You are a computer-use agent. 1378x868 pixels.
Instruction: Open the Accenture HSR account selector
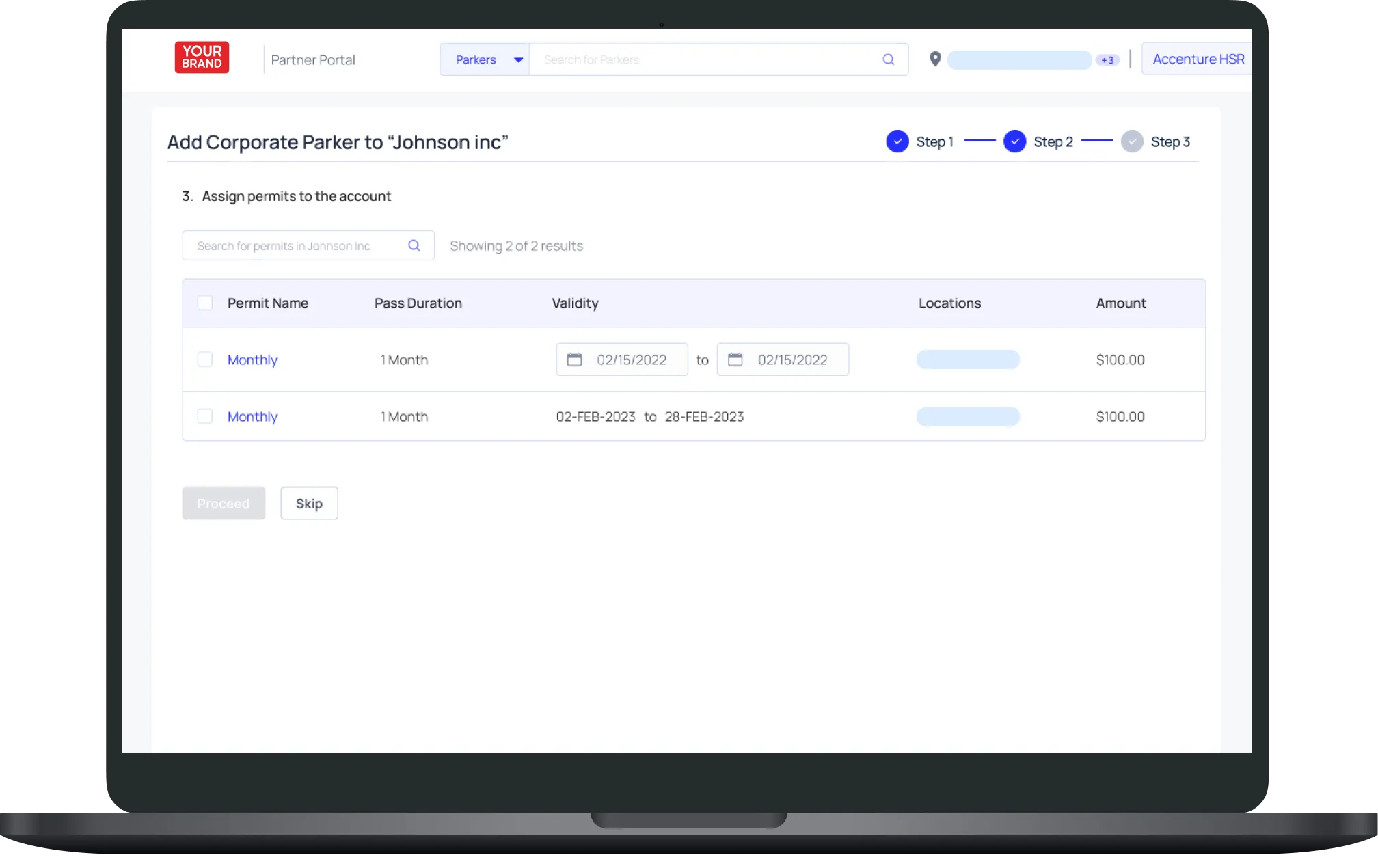pyautogui.click(x=1198, y=59)
